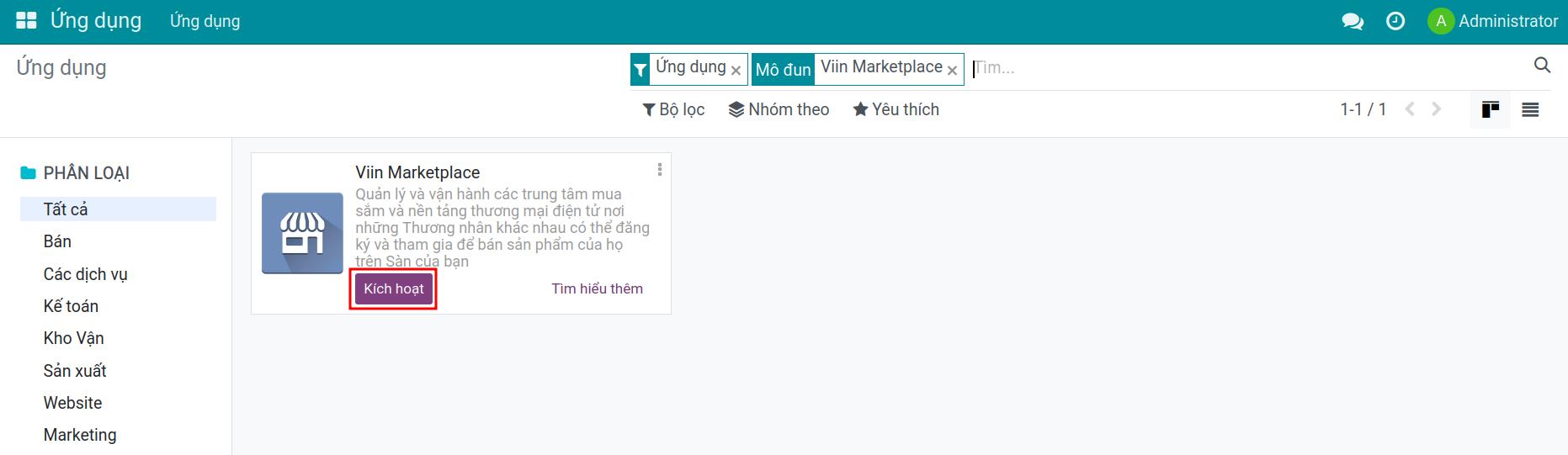
Task: Click the PHÂN LOẠI folder icon
Action: click(x=29, y=173)
